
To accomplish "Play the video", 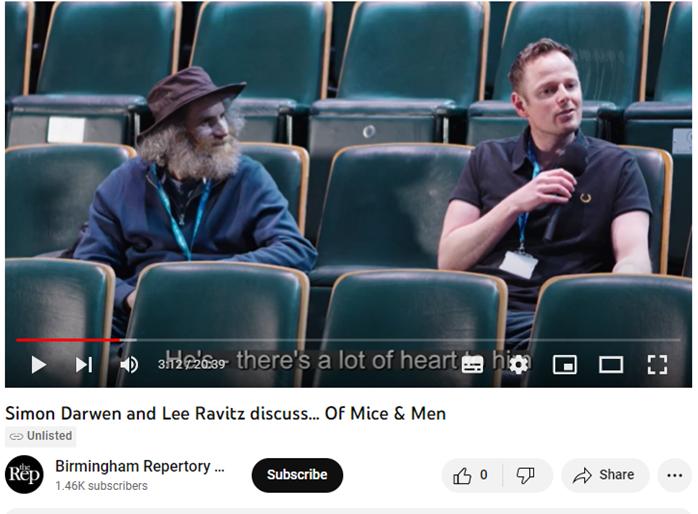I will pyautogui.click(x=39, y=365).
